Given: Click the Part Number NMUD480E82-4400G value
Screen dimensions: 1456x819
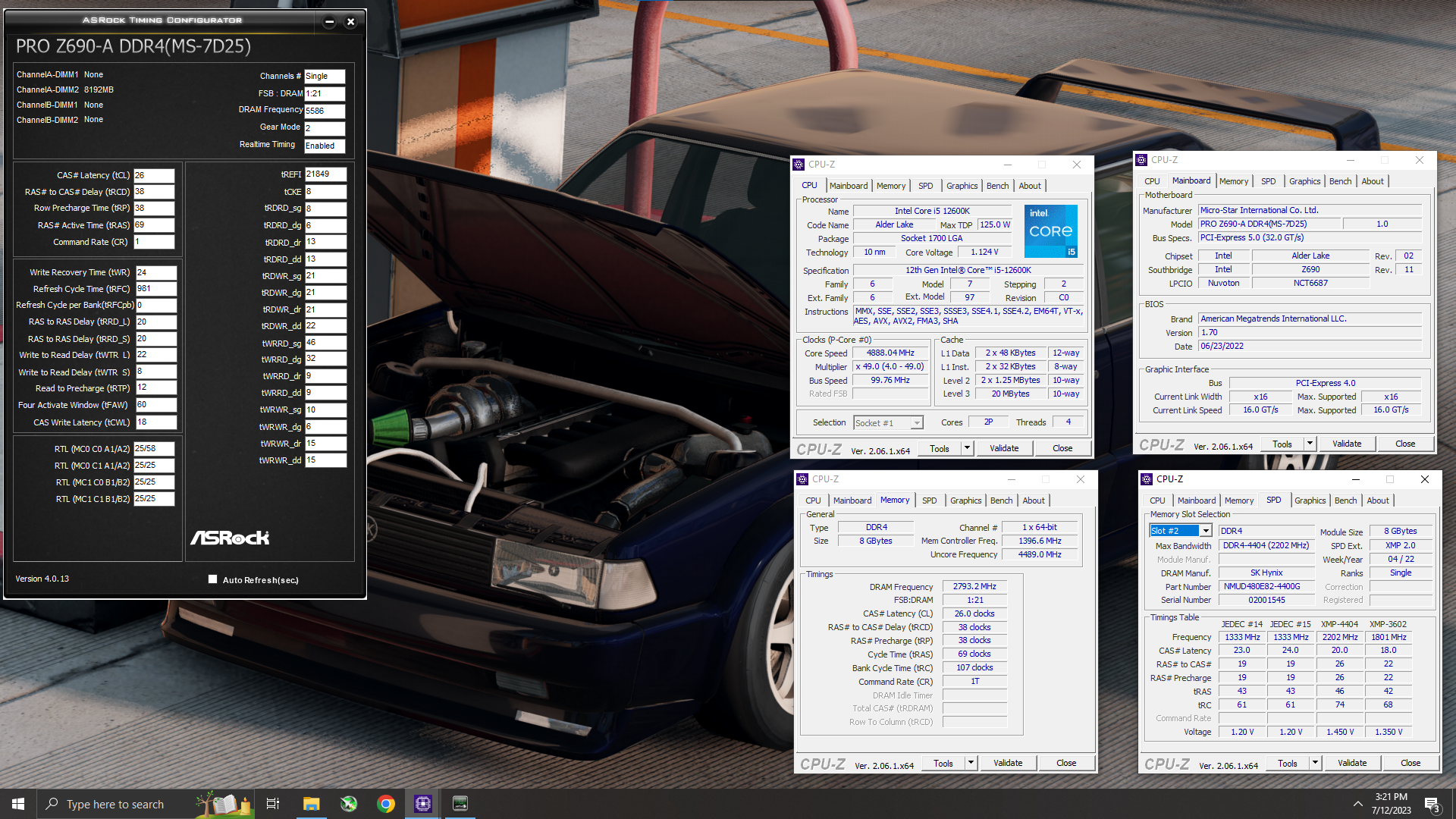Looking at the screenshot, I should pos(1266,586).
